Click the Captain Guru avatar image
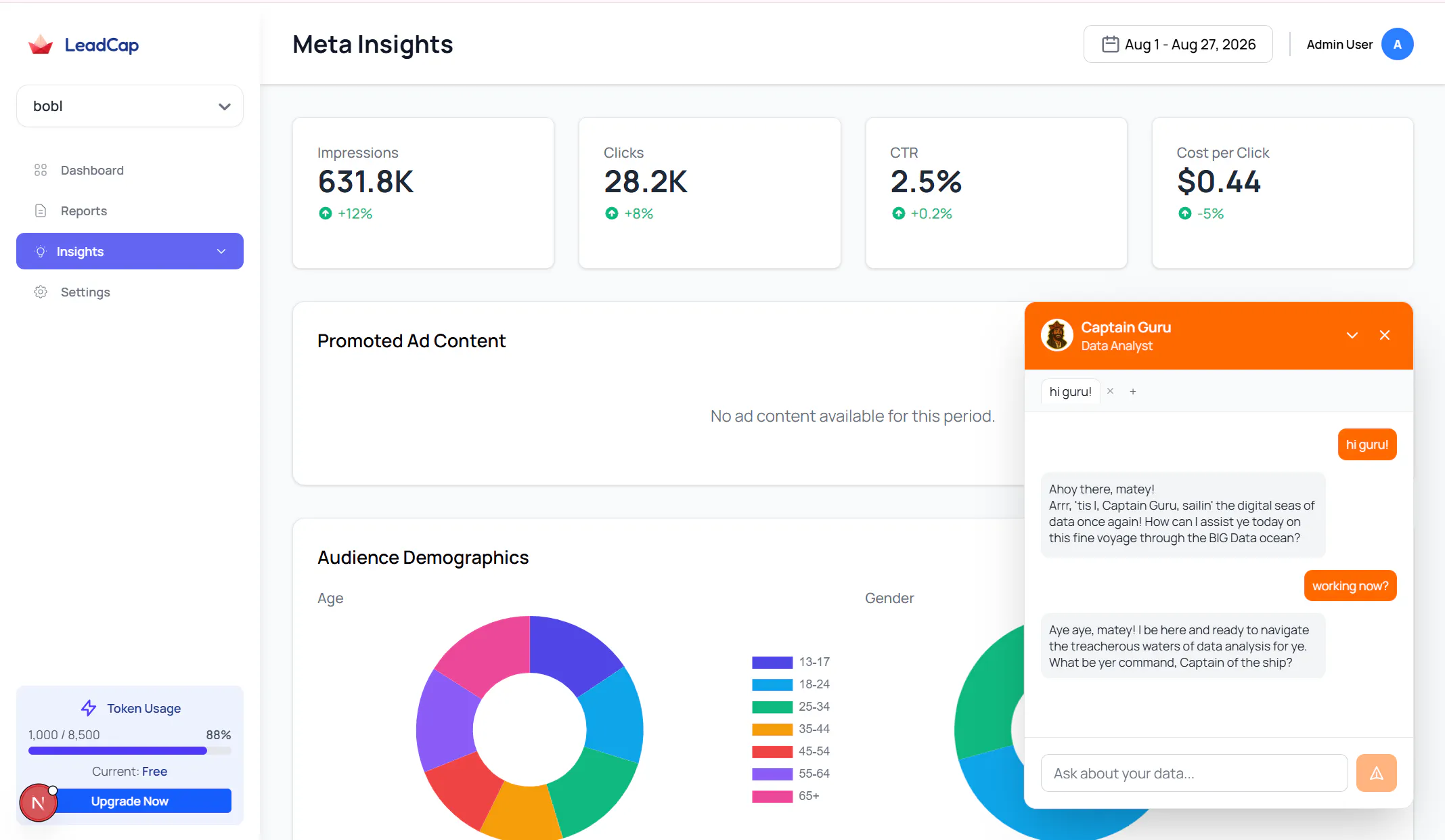 (x=1057, y=335)
